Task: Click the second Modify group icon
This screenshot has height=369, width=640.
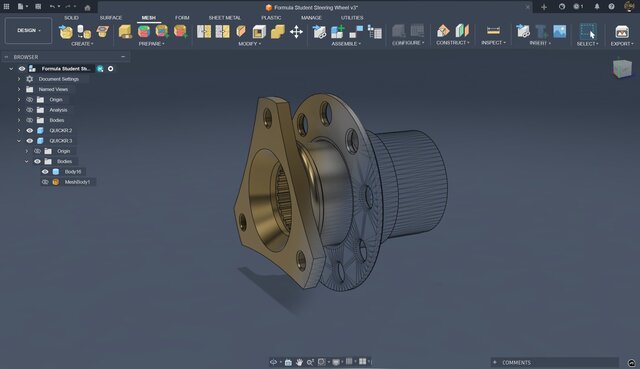Action: click(x=222, y=31)
